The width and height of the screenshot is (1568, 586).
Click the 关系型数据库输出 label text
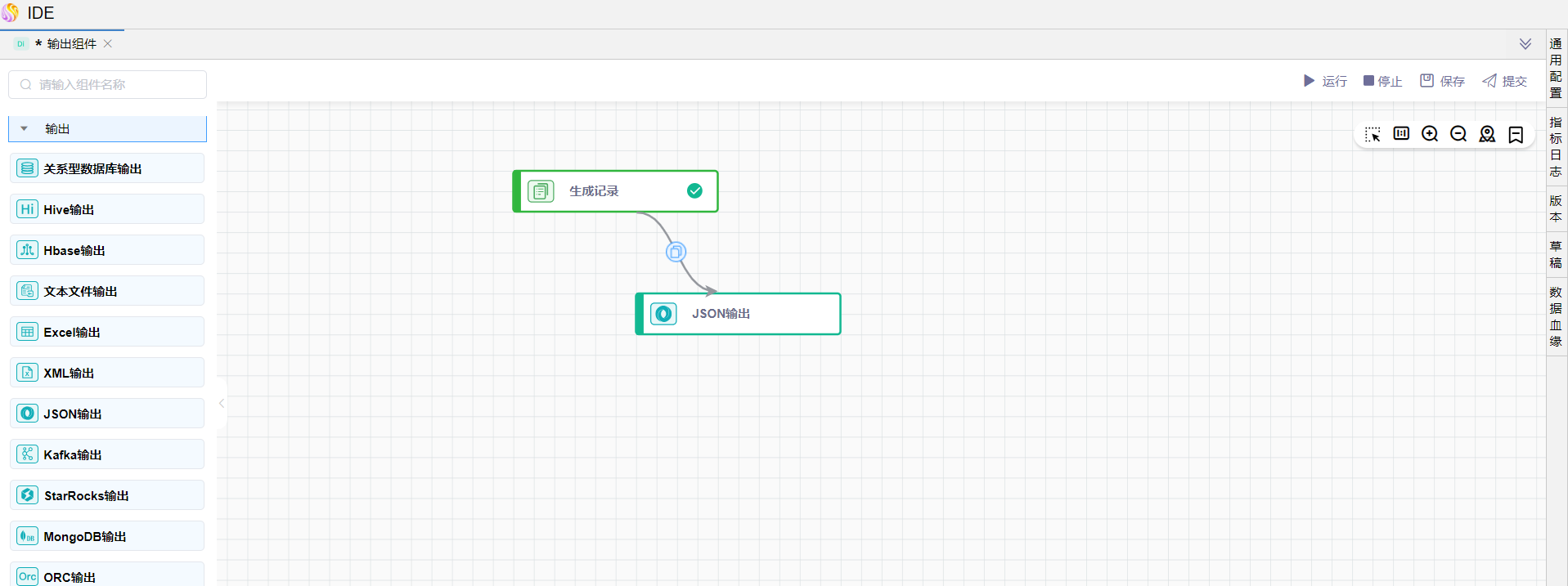92,169
